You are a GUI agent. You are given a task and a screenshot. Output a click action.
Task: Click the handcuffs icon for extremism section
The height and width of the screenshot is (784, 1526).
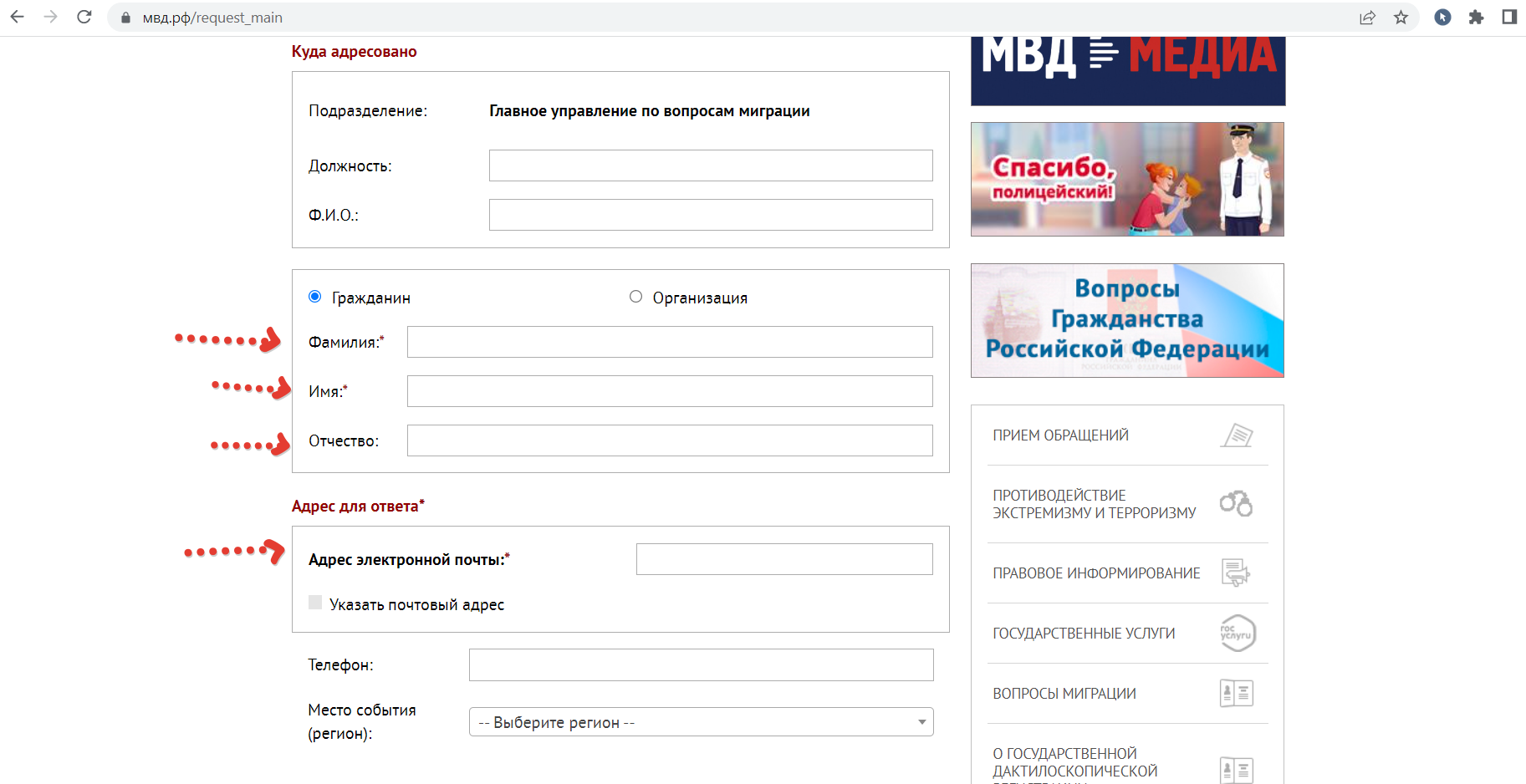click(x=1236, y=503)
